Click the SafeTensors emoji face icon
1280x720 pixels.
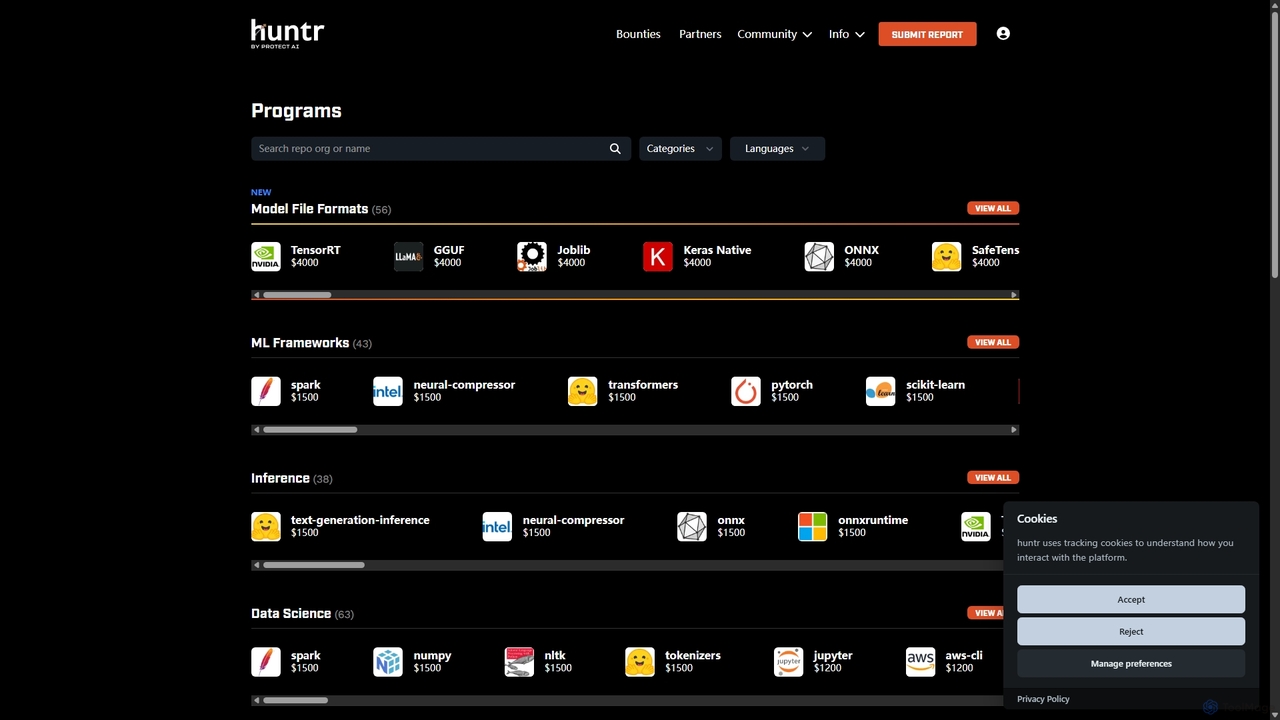click(x=946, y=257)
